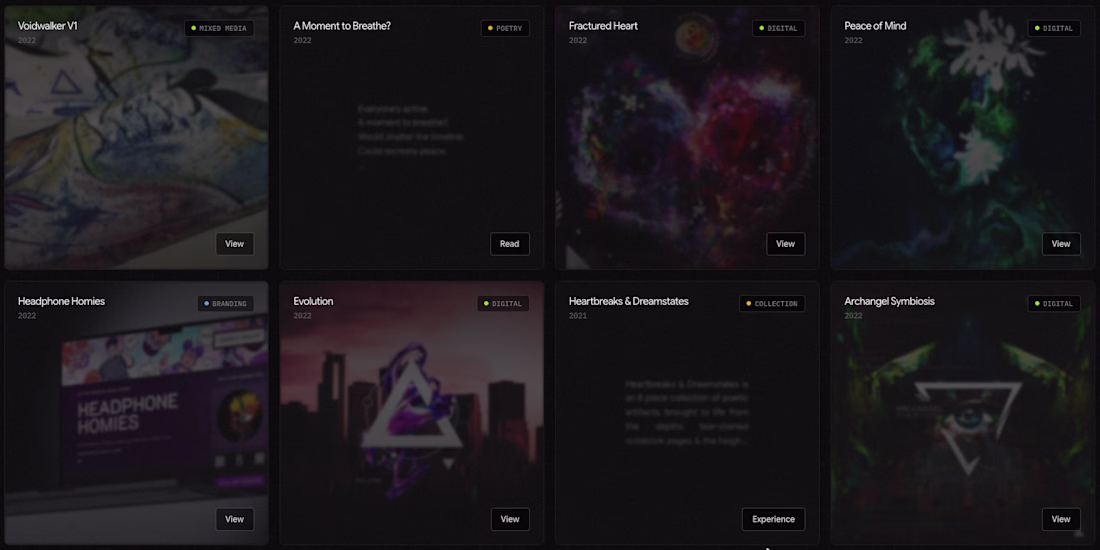Select the BRANDING tag badge
1100x550 pixels.
(x=225, y=304)
